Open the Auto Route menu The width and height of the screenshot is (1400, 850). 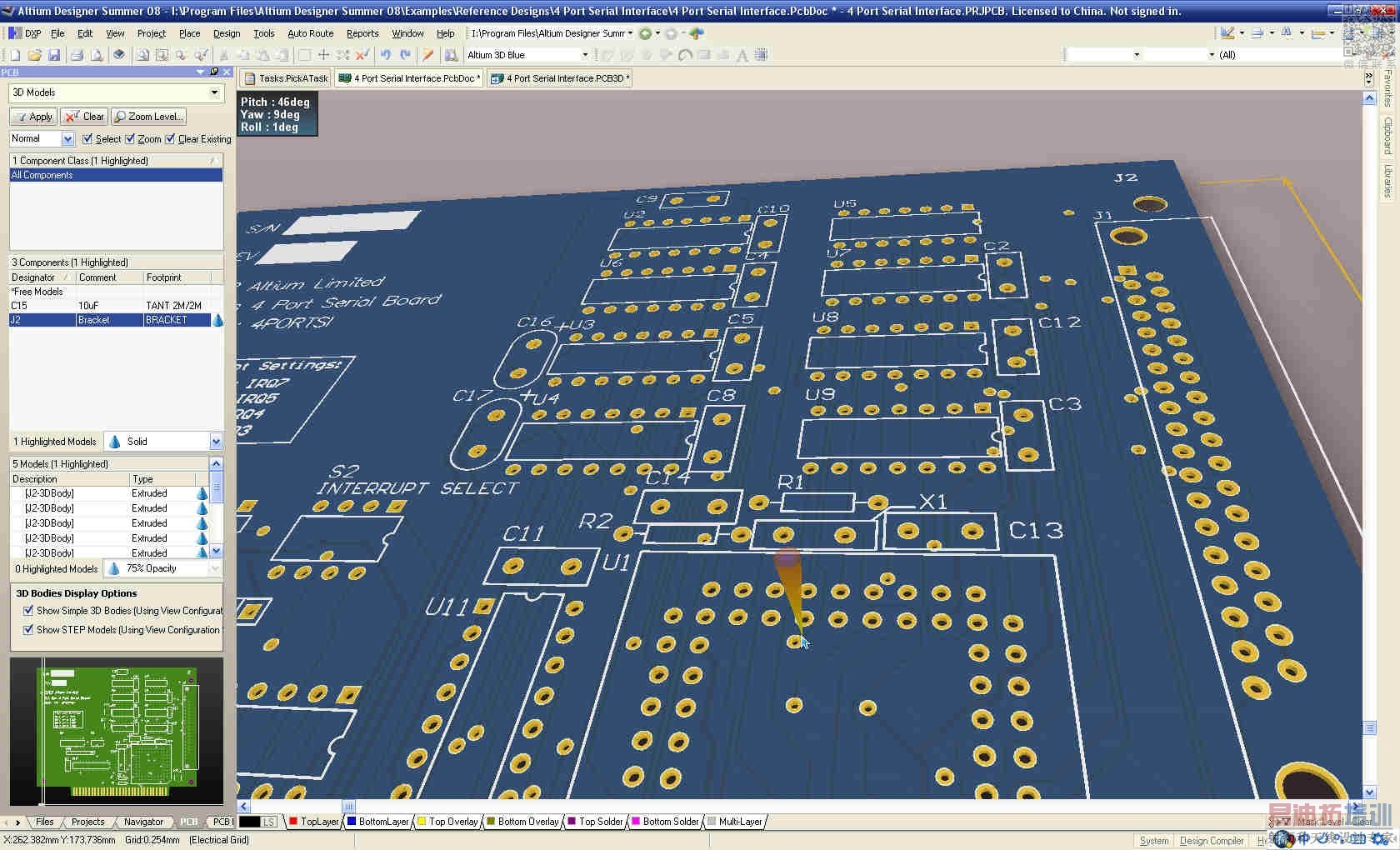click(x=310, y=33)
